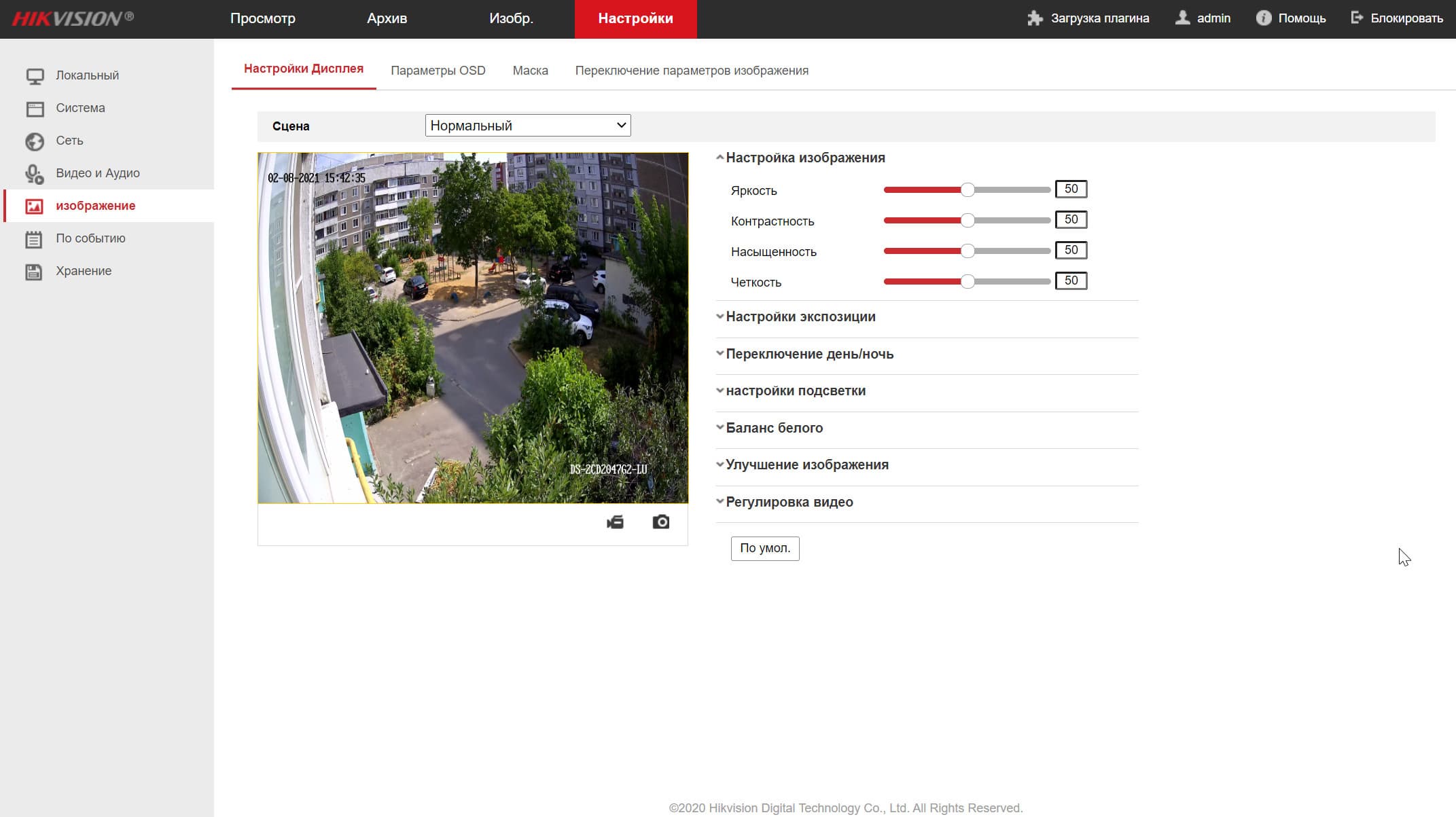1456x817 pixels.
Task: Click the Загрузка плагина plugin icon
Action: coord(1035,18)
